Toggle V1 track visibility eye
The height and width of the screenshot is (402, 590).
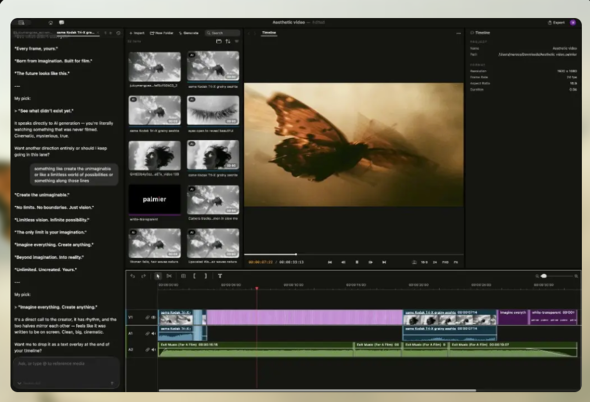(x=153, y=318)
